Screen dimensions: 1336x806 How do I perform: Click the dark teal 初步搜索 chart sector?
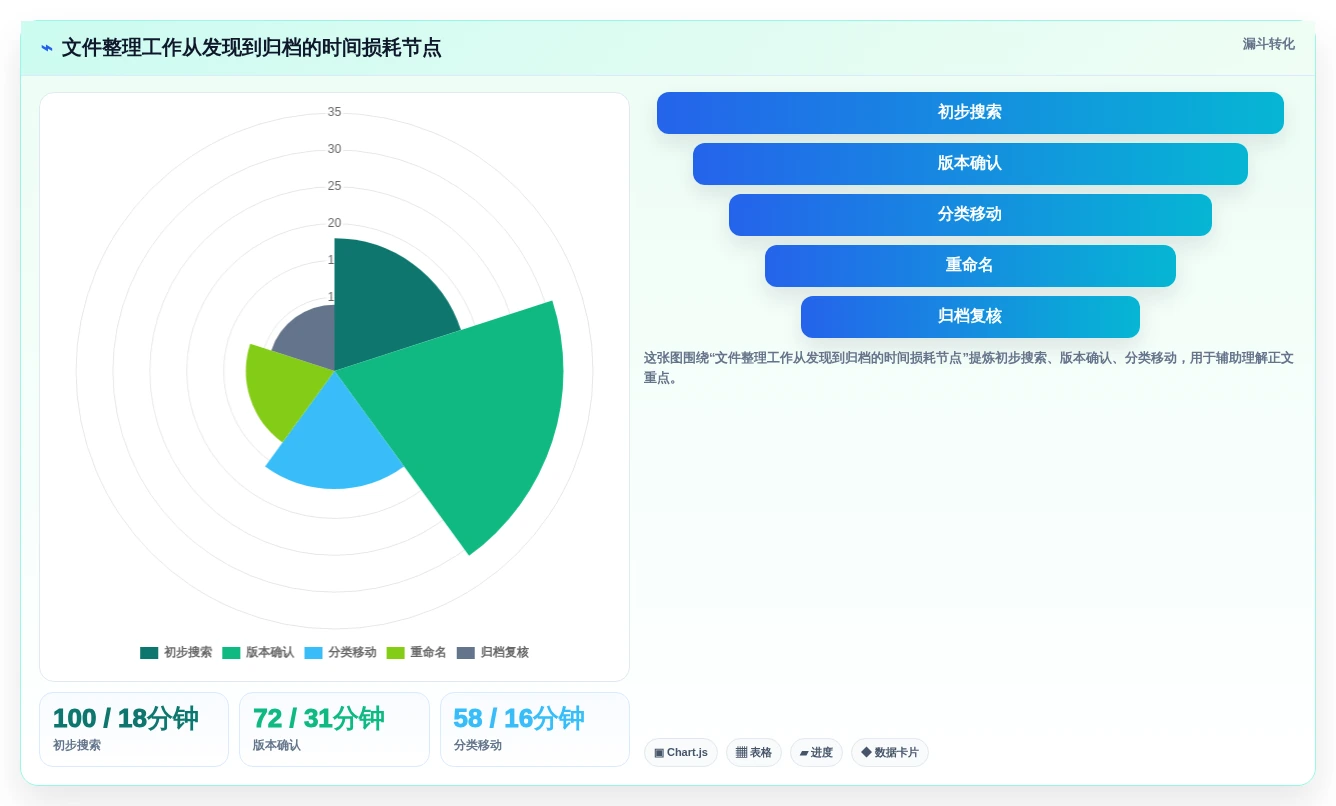click(385, 300)
